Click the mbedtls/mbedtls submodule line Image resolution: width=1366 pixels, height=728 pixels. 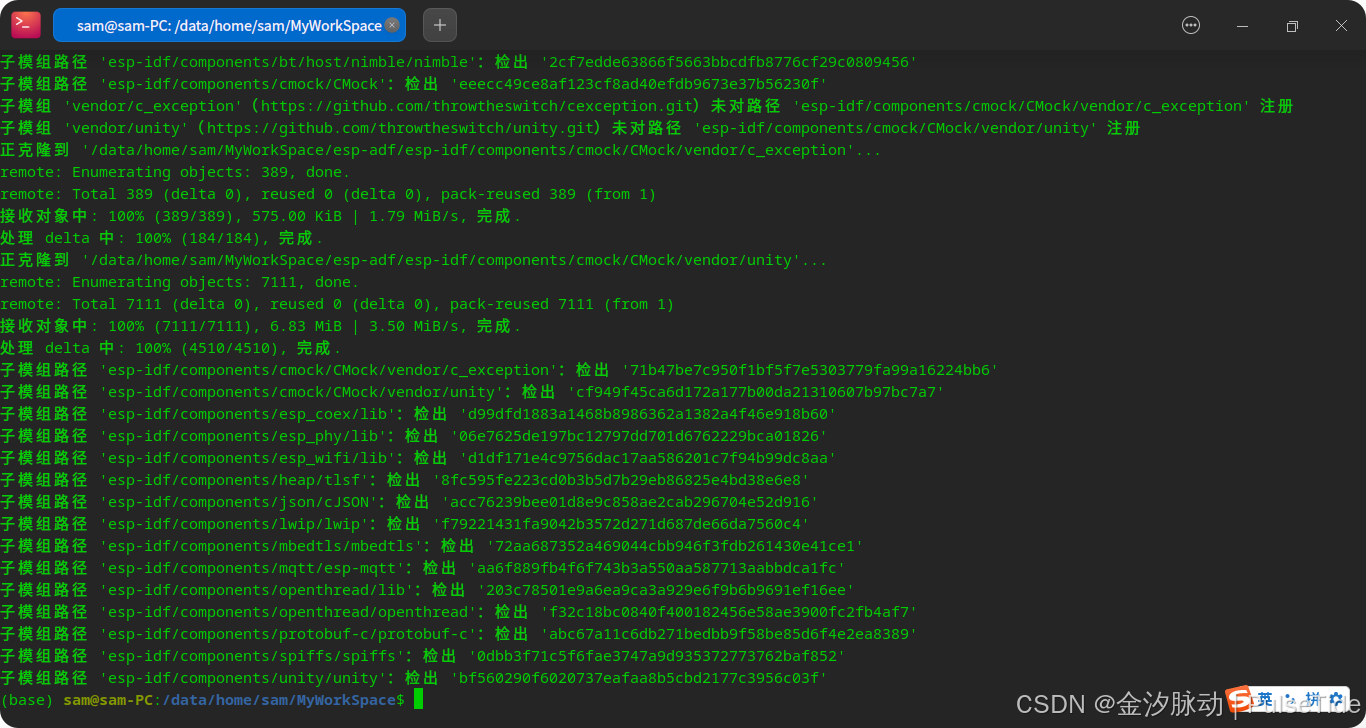[432, 546]
